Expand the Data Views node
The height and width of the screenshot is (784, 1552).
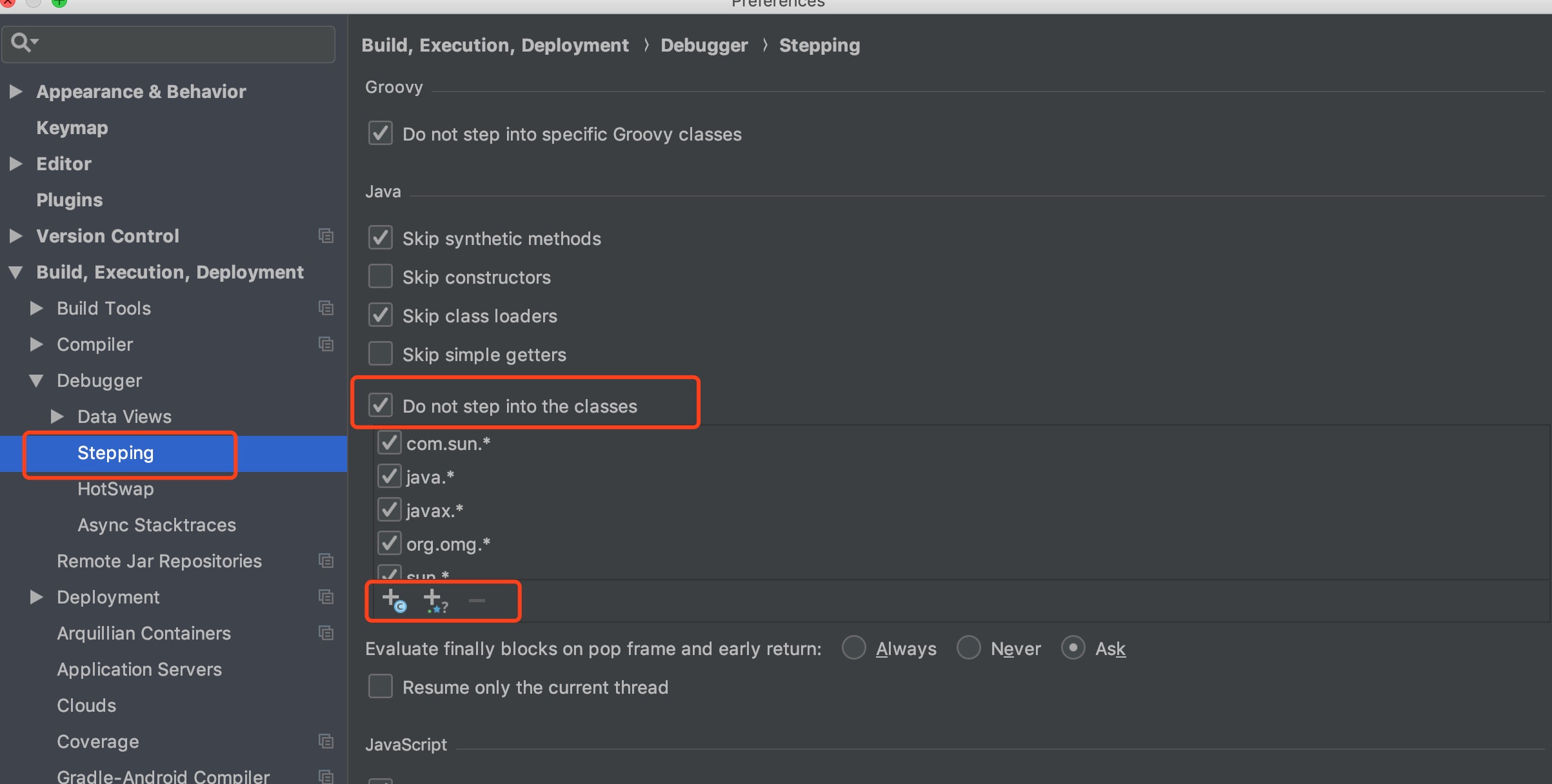57,416
